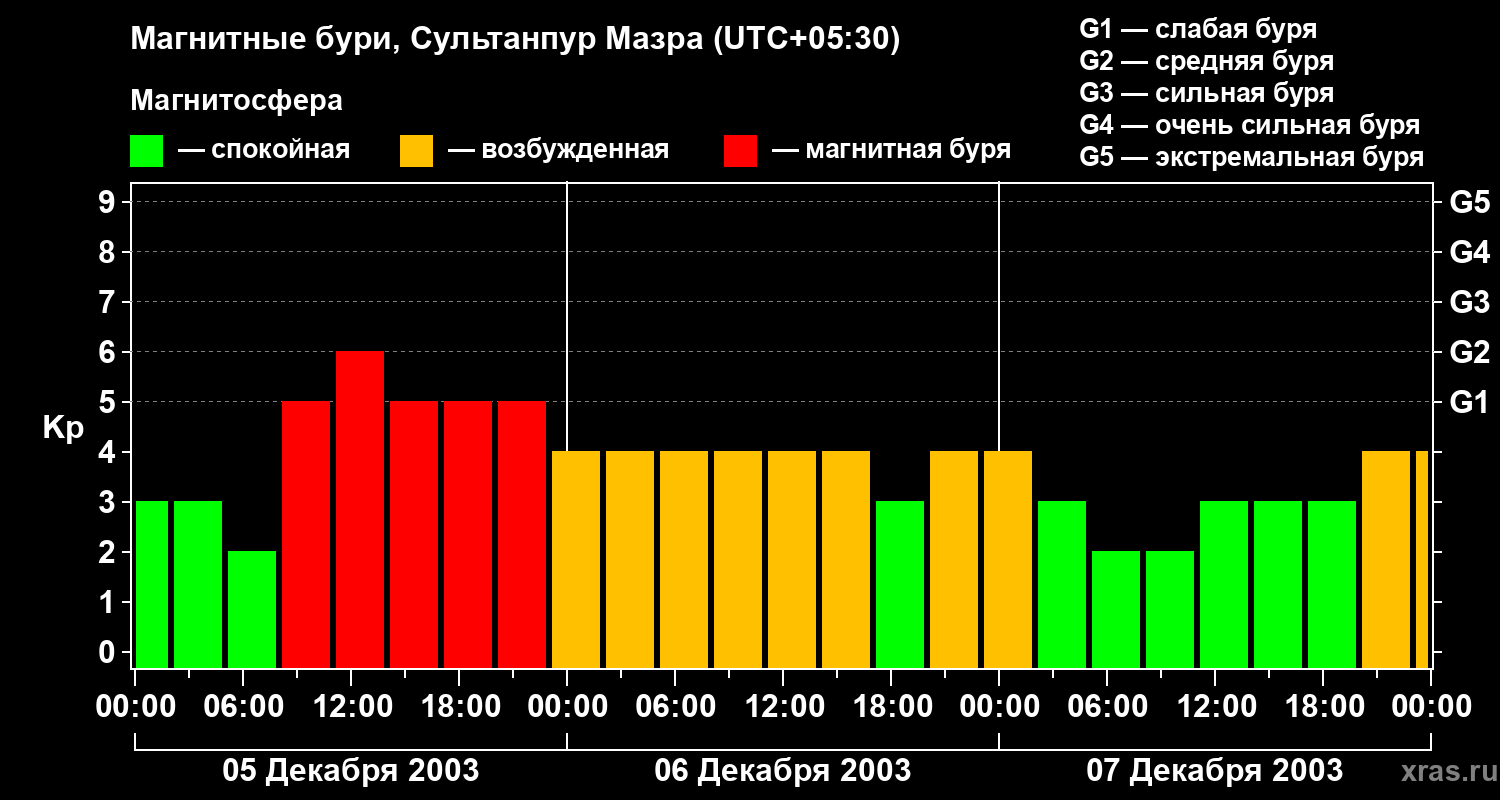Click the red 'магнитная буря' legend swatch
1500x800 pixels.
[740, 151]
